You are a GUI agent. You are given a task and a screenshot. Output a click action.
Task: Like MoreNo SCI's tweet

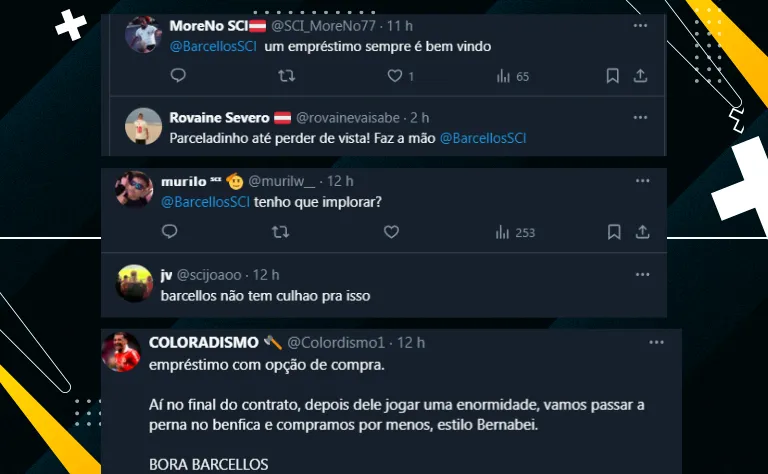394,76
